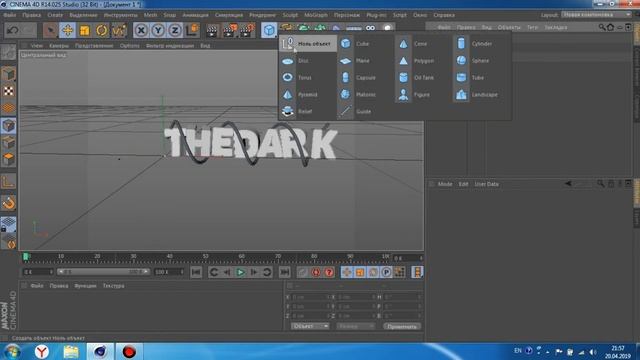This screenshot has width=640, height=360.
Task: Toggle X axis lock
Action: pos(141,30)
